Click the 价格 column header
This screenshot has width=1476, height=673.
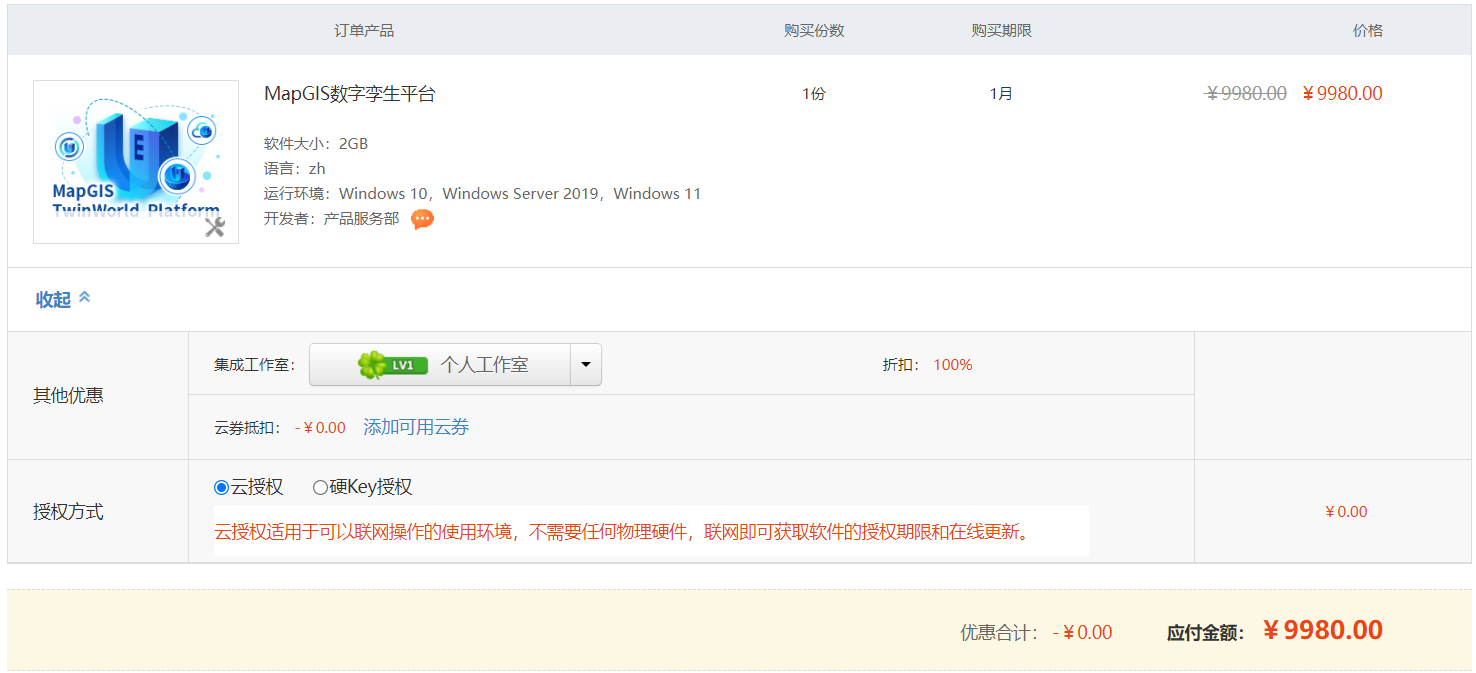1368,31
